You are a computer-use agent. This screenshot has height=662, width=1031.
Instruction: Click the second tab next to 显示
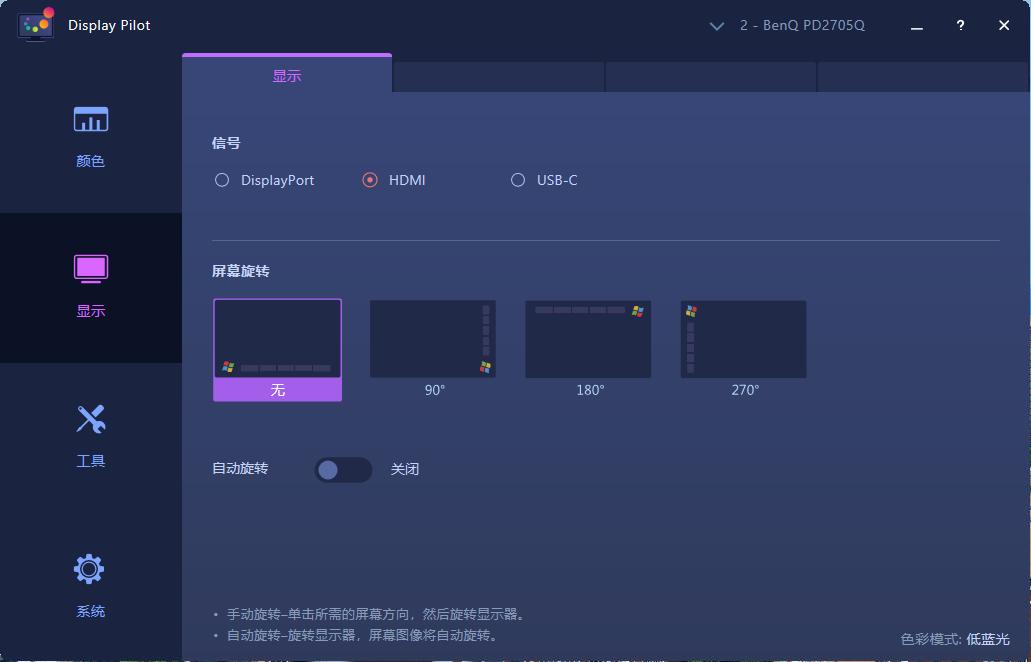[497, 75]
